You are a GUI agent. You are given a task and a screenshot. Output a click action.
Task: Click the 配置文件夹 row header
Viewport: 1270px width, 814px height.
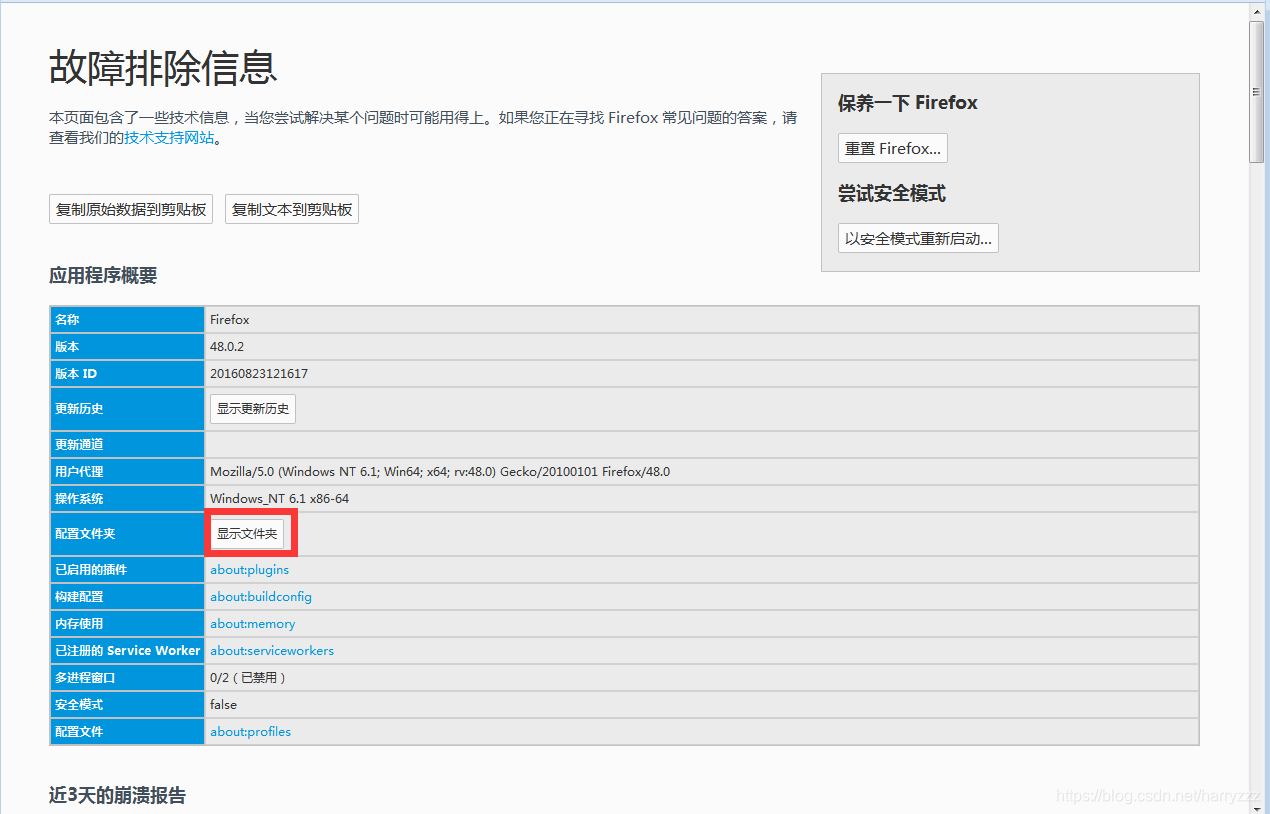[128, 534]
